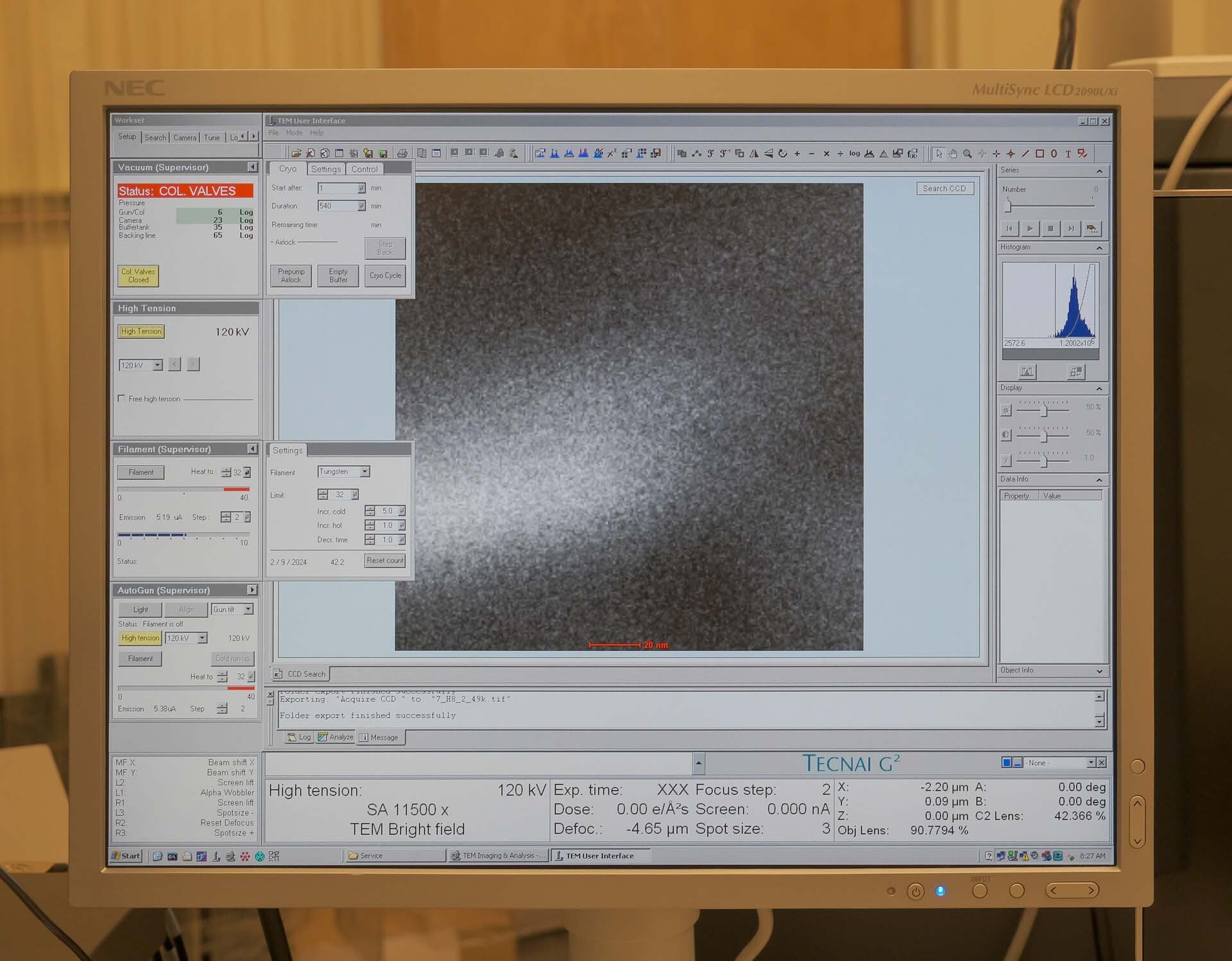Switch to the Analyze tab

tap(336, 738)
